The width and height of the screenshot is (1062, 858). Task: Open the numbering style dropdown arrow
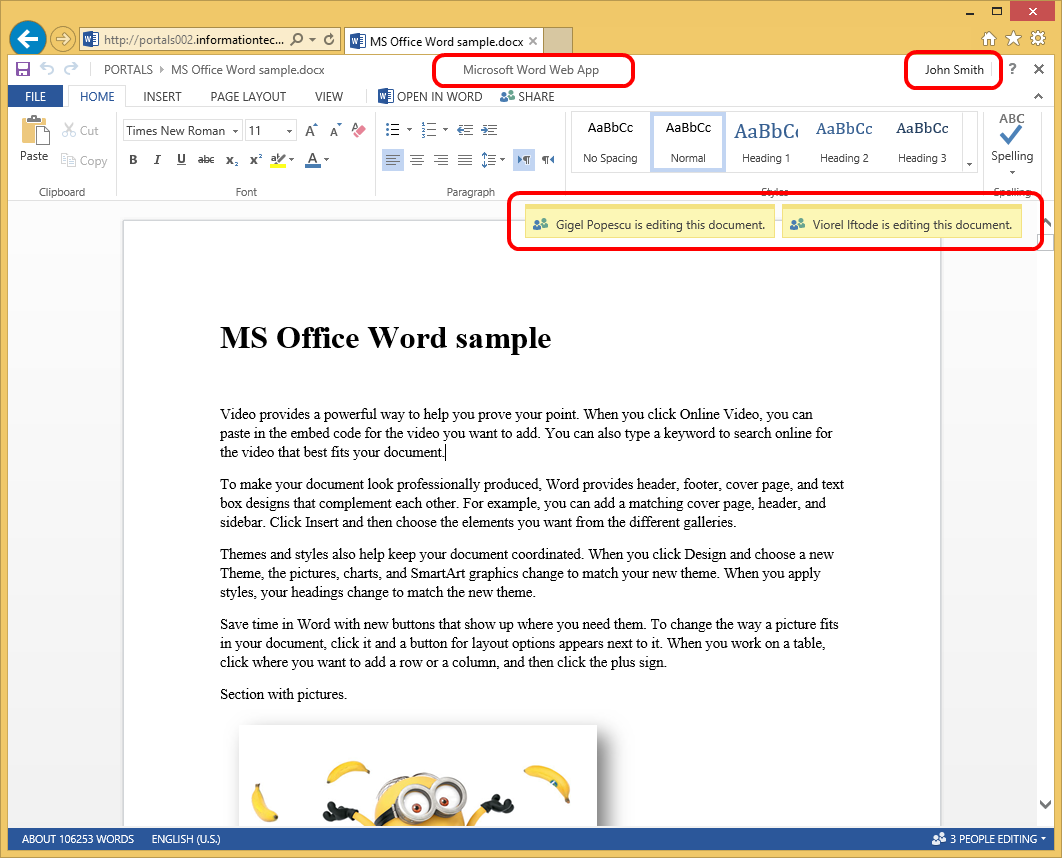pyautogui.click(x=445, y=129)
